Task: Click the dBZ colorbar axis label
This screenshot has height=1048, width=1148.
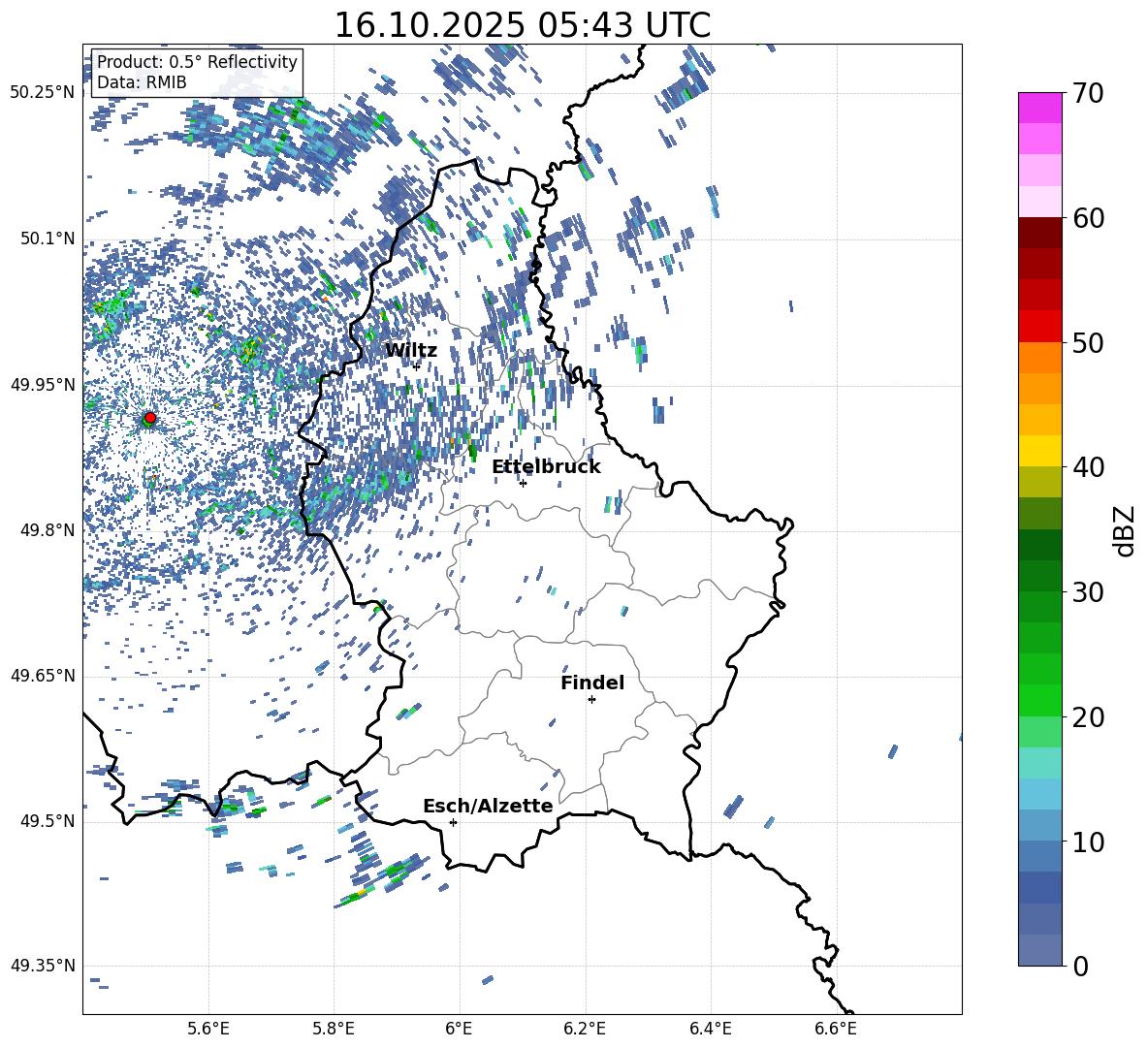Action: coord(1126,530)
